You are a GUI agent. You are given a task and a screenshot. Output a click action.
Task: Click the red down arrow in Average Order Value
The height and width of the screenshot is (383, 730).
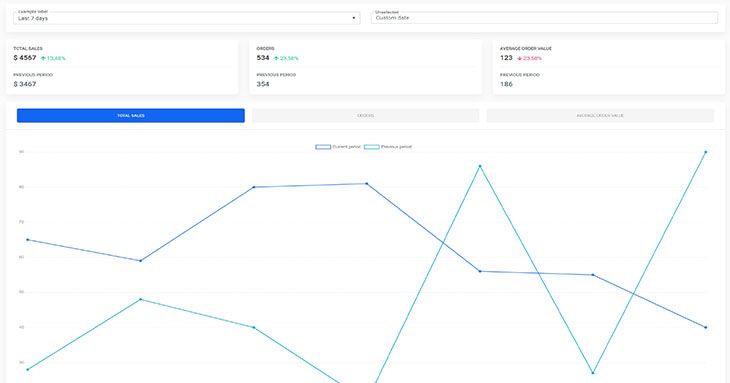[x=520, y=58]
